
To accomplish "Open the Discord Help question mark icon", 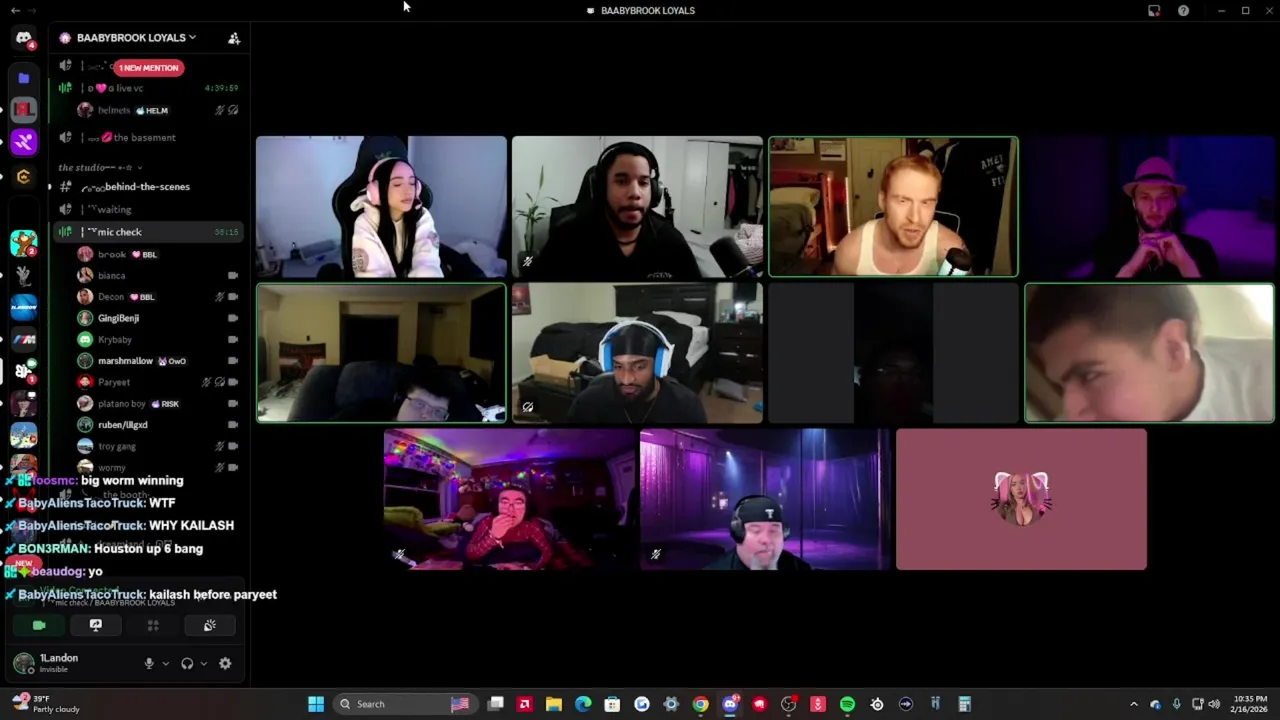I will tap(1183, 11).
